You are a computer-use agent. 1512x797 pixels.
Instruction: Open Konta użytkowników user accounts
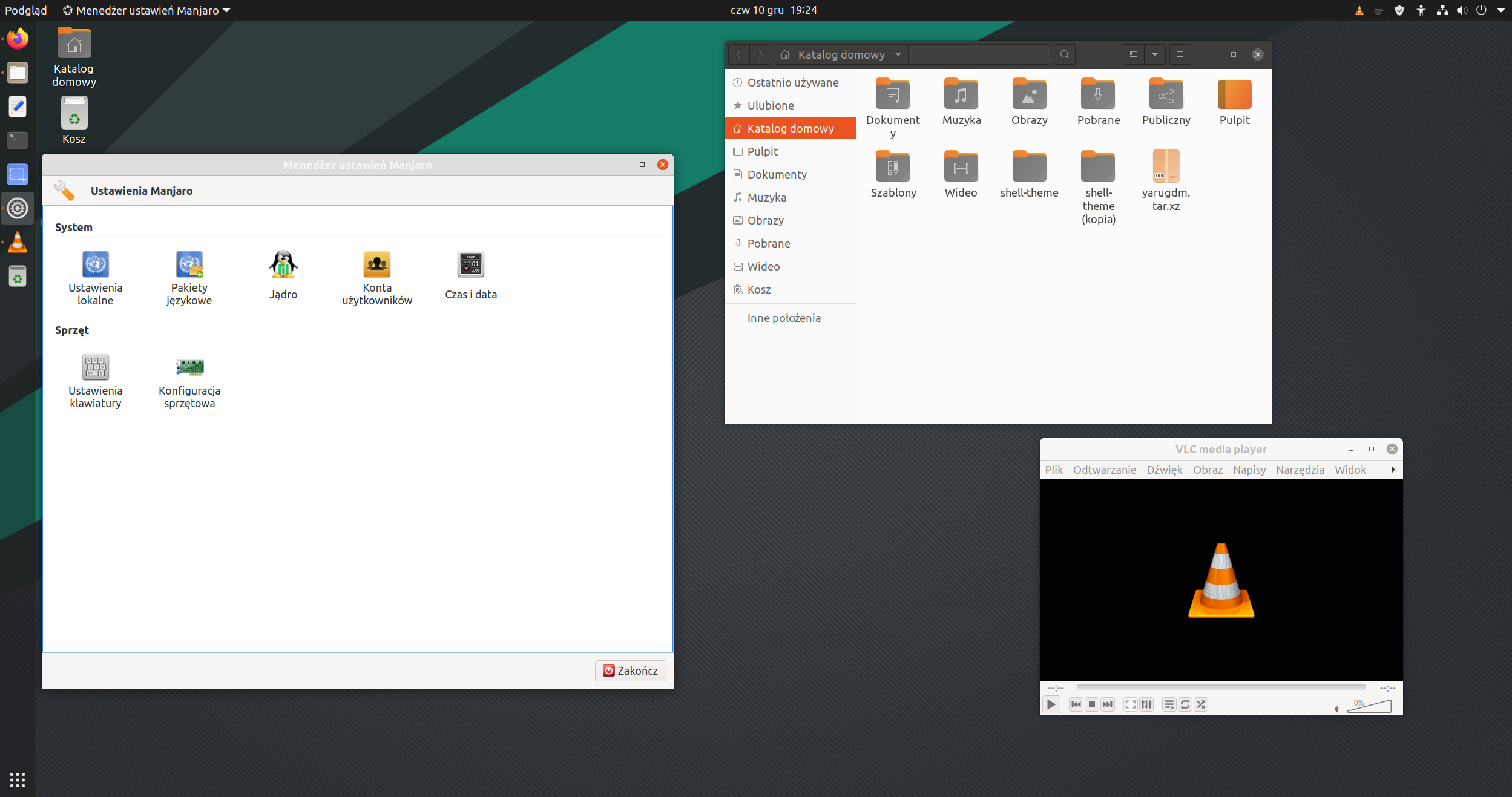click(x=376, y=278)
